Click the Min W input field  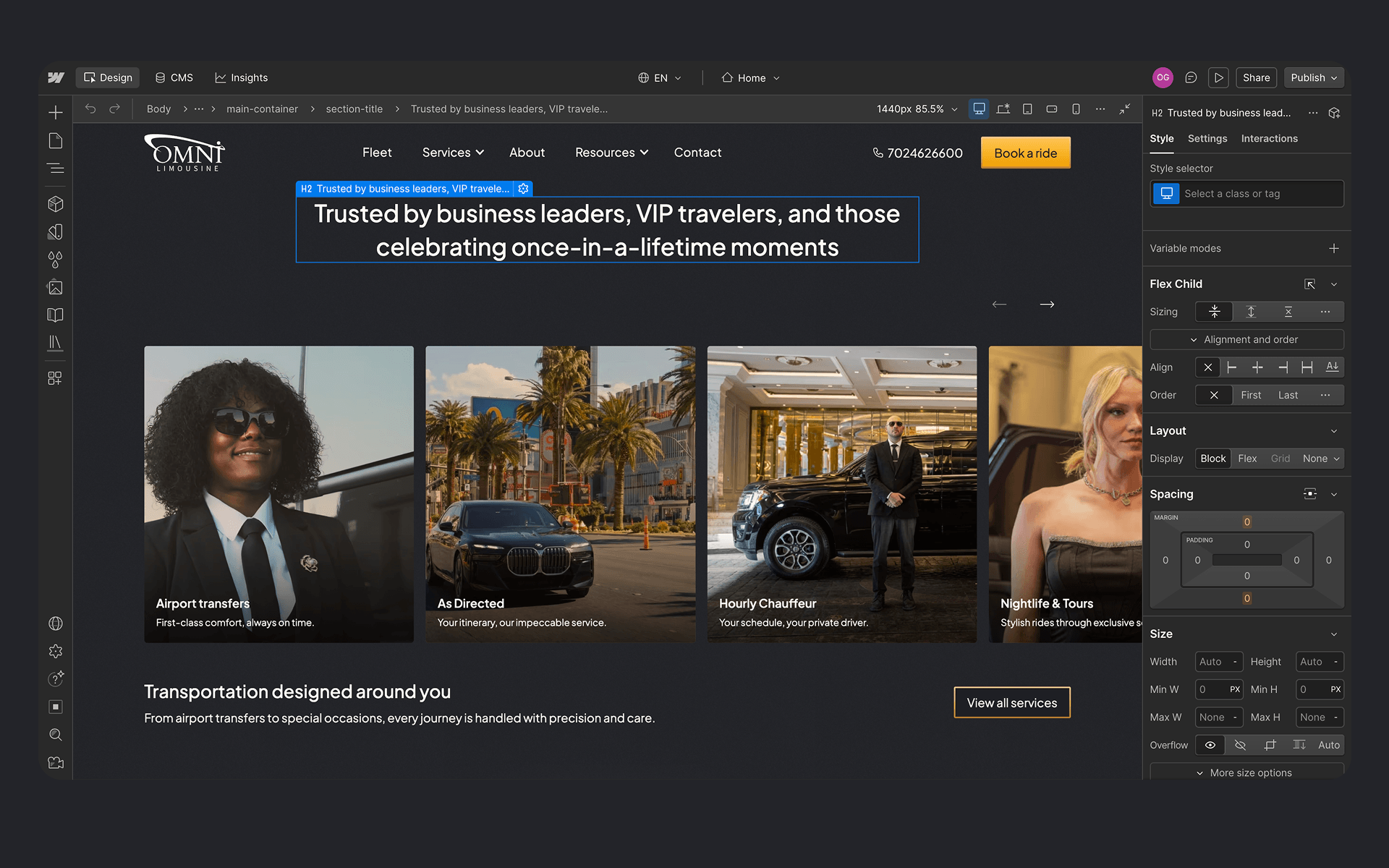[1219, 689]
